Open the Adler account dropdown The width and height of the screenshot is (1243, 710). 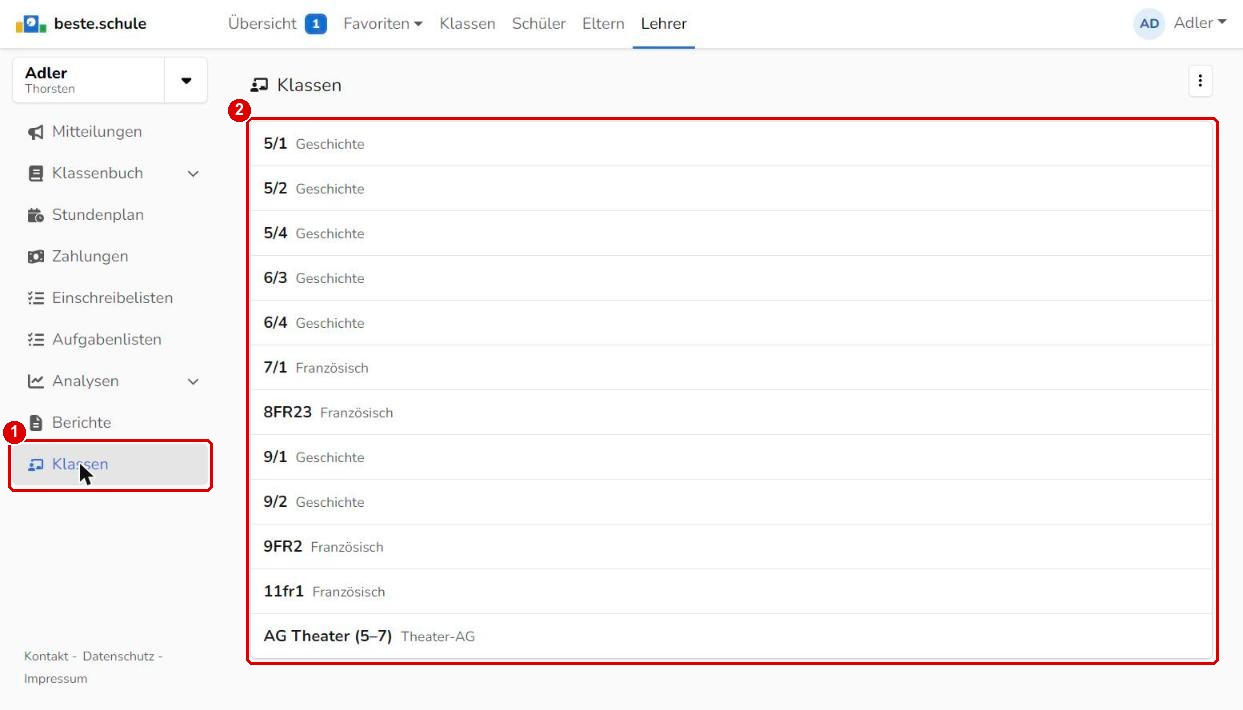[x=1200, y=24]
